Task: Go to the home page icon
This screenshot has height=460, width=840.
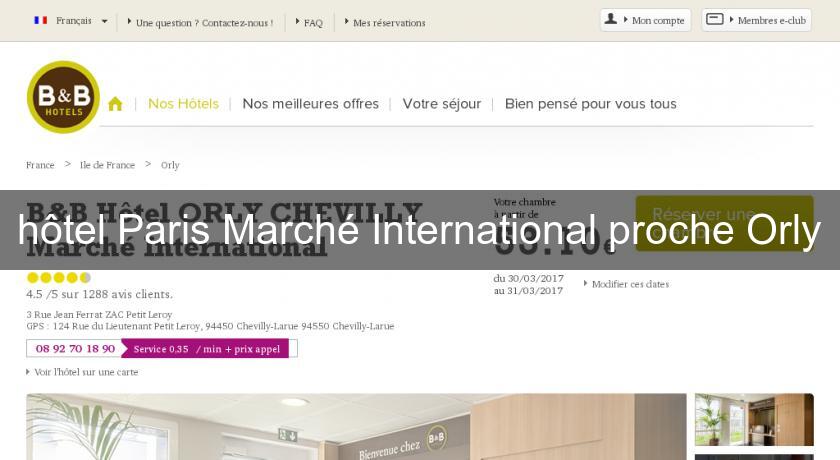Action: [115, 104]
